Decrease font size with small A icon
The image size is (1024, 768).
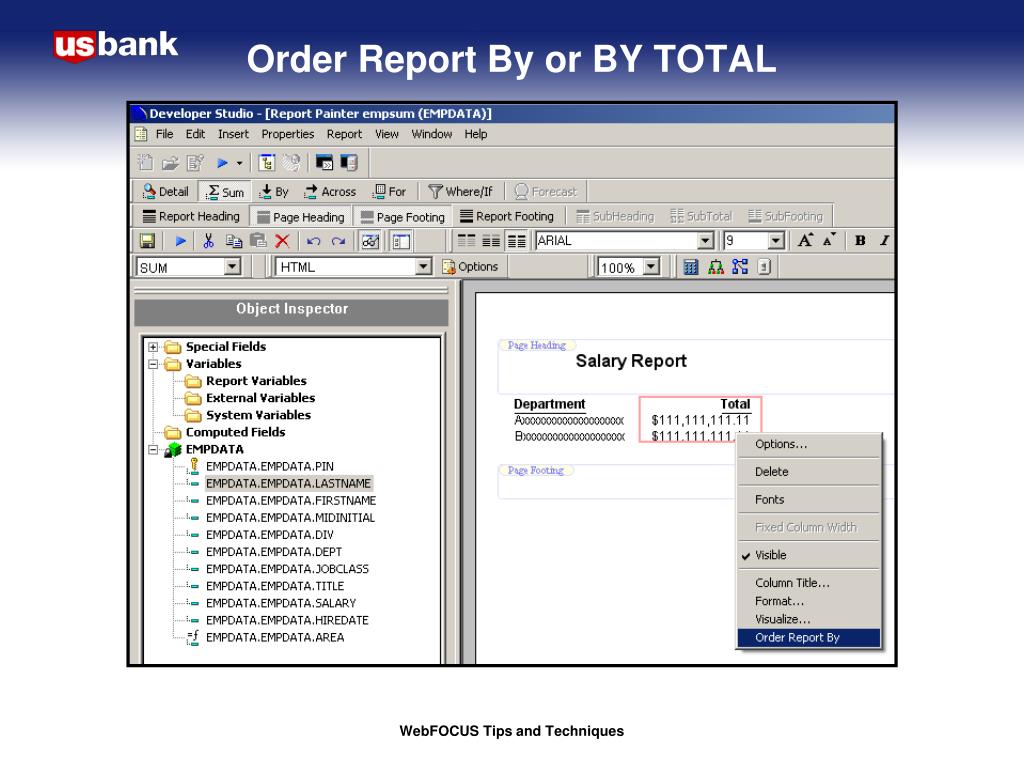point(829,240)
